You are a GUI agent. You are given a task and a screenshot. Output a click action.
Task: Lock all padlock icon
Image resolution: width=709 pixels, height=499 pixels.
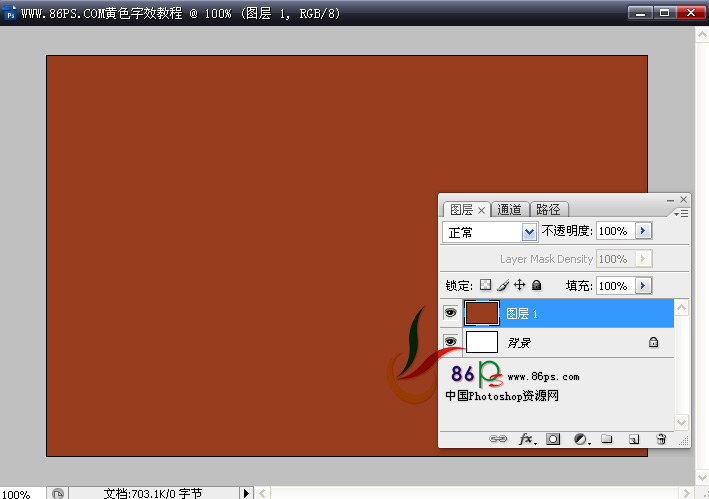(536, 285)
